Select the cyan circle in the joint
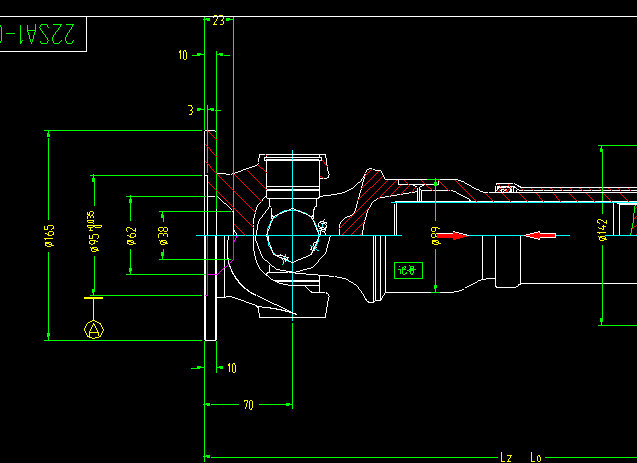 pyautogui.click(x=292, y=236)
